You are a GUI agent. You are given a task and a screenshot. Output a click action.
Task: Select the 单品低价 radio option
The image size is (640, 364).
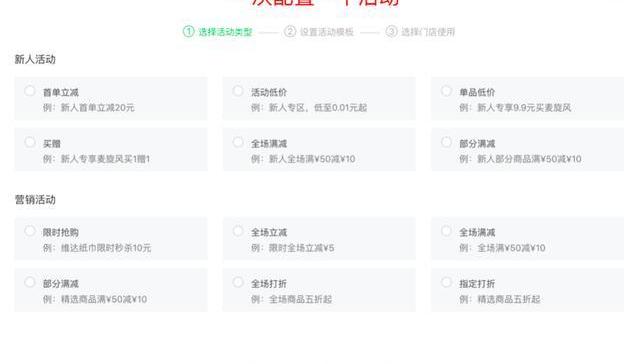[x=446, y=91]
